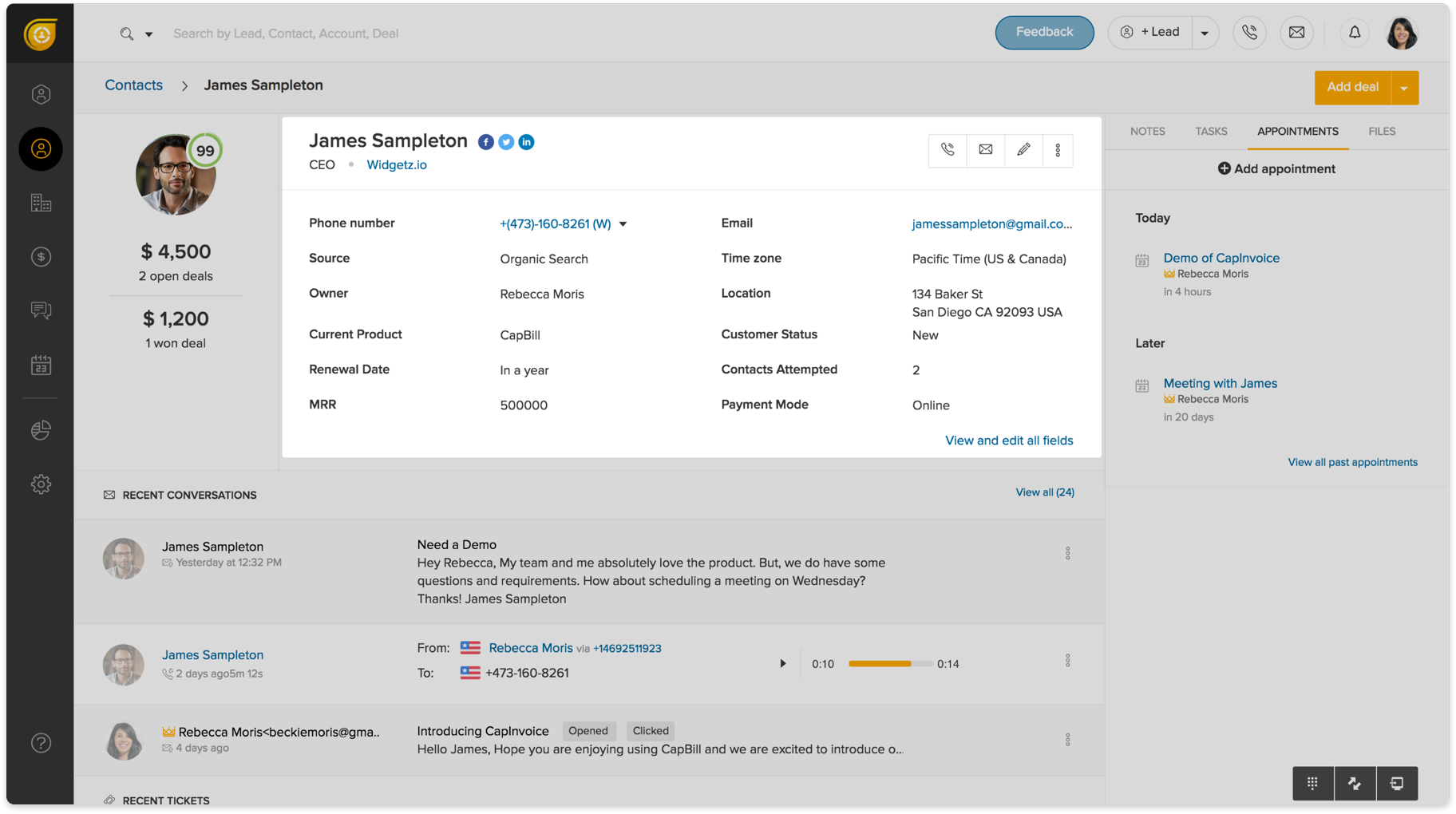The height and width of the screenshot is (814, 1456).
Task: Expand the phone number dropdown arrow
Action: [623, 224]
